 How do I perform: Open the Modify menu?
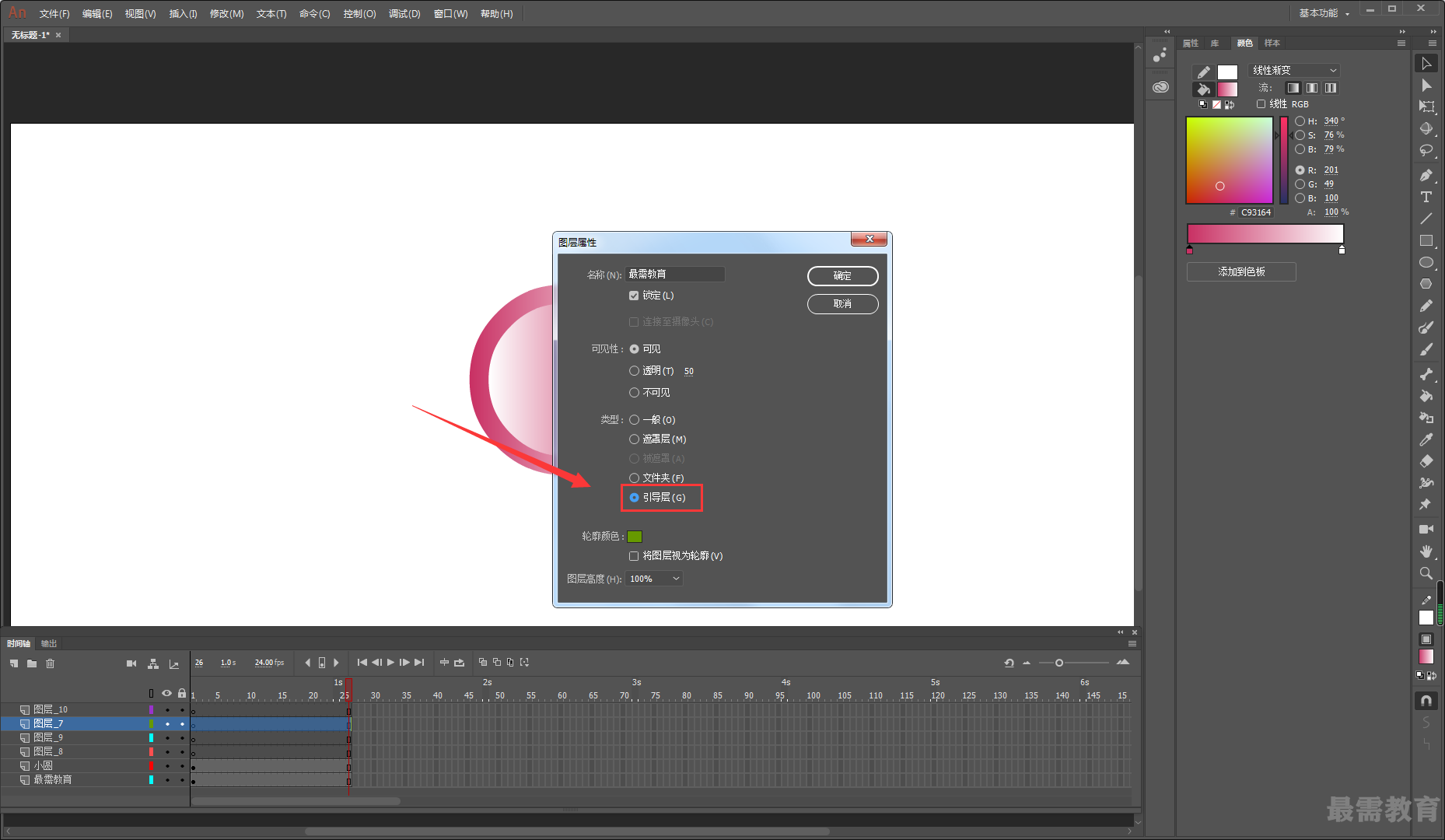226,14
